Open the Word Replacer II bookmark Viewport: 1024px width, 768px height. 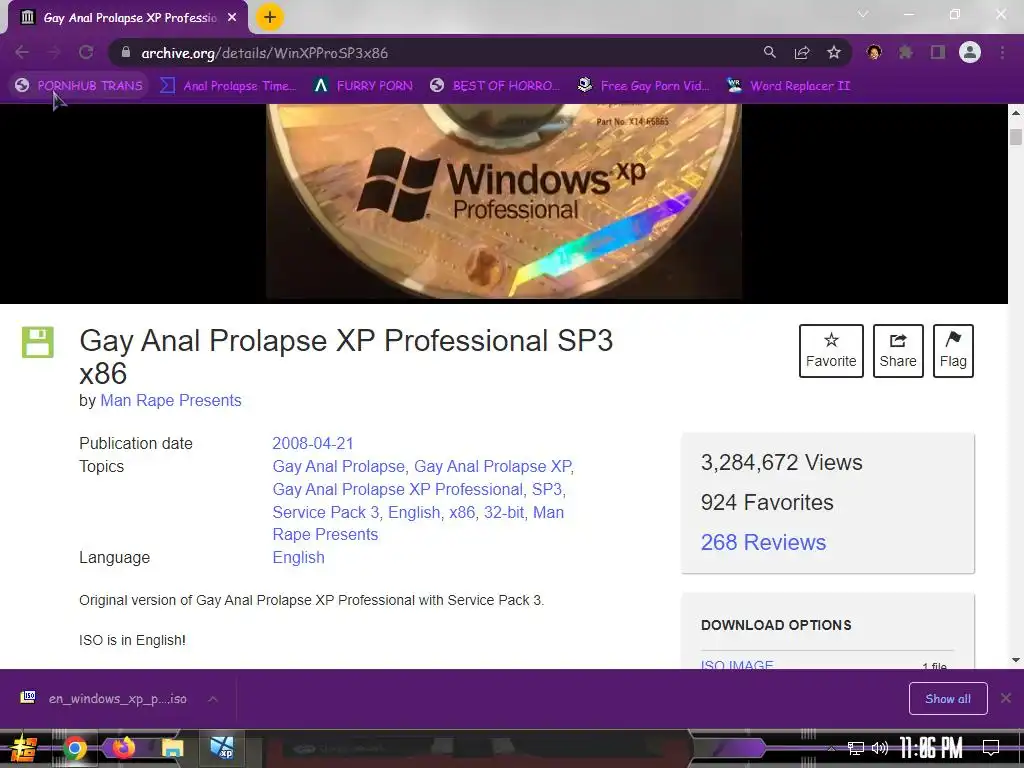click(789, 86)
